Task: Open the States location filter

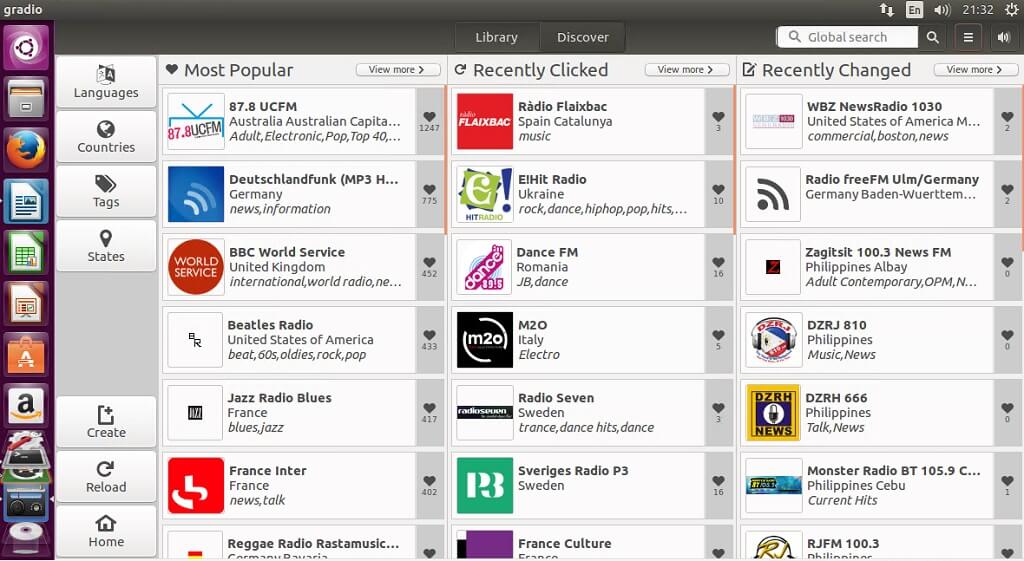Action: (106, 246)
